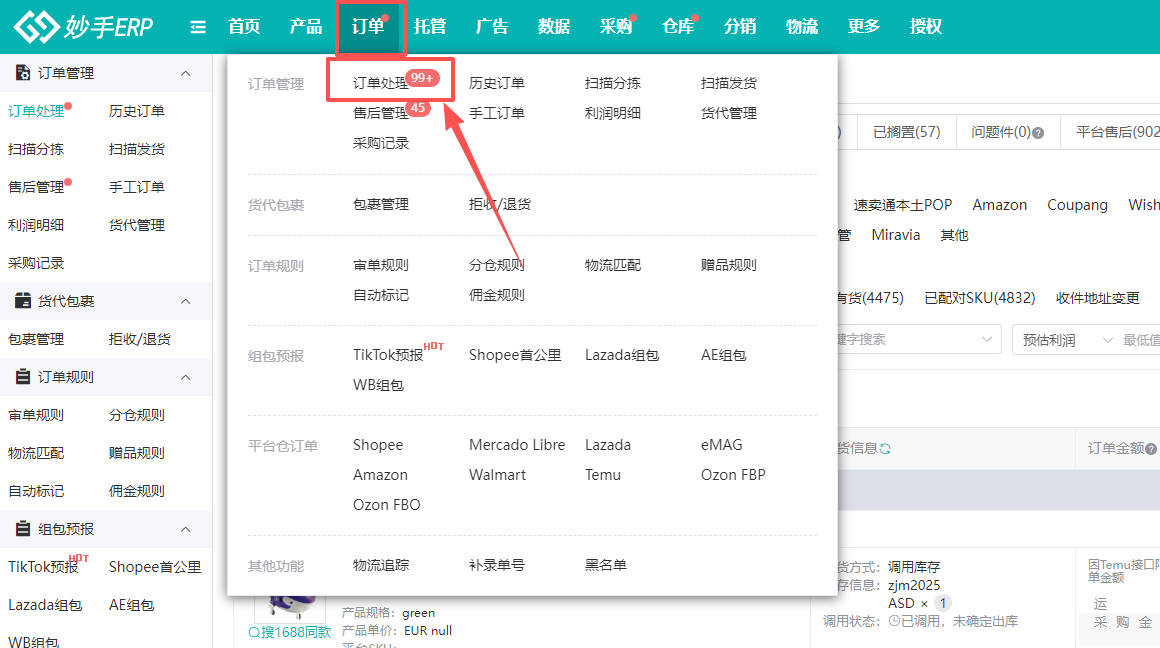Select 扫描发货 in the dropdown menu
This screenshot has width=1160, height=648.
729,83
